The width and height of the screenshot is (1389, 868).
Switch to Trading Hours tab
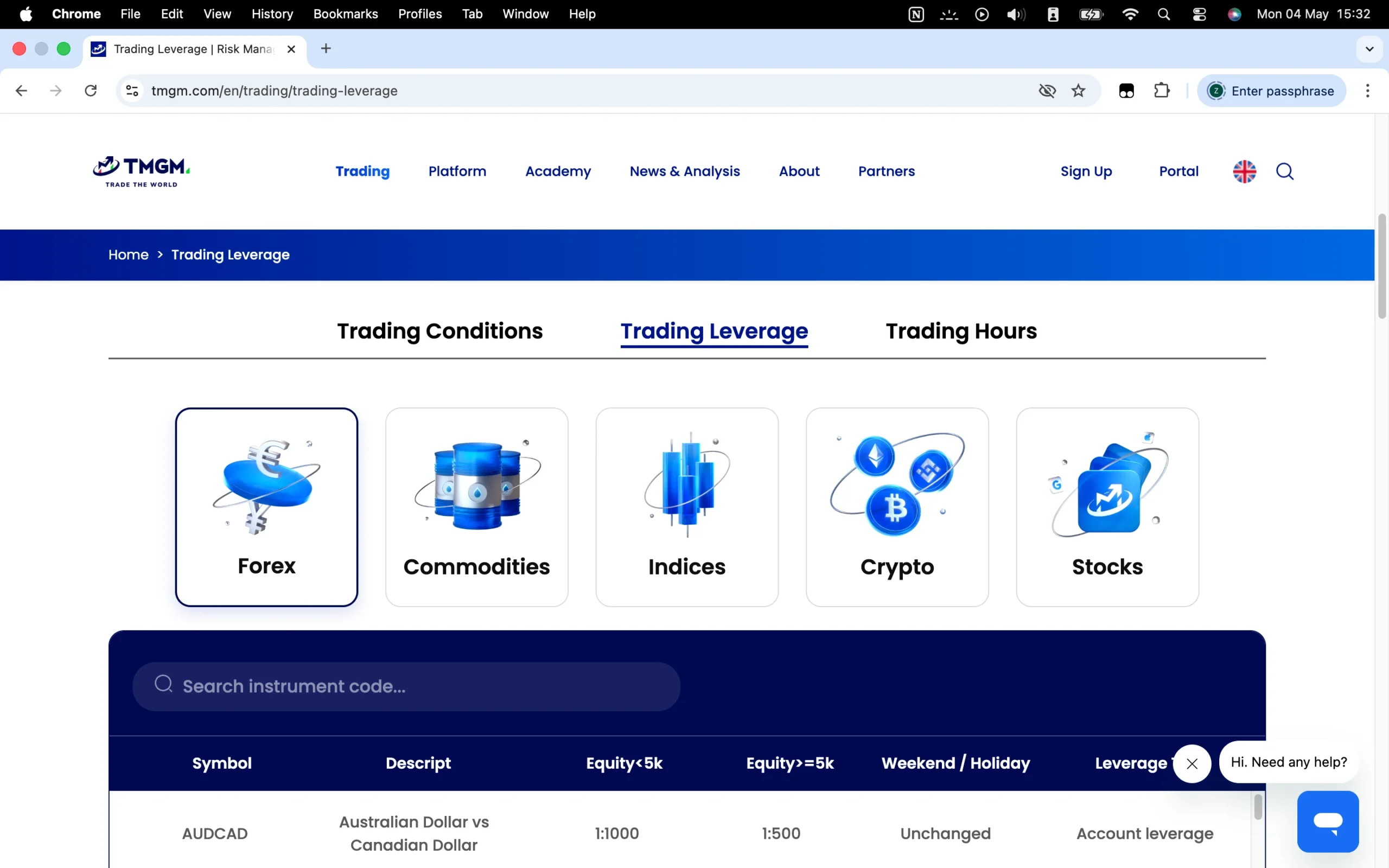[x=961, y=331]
